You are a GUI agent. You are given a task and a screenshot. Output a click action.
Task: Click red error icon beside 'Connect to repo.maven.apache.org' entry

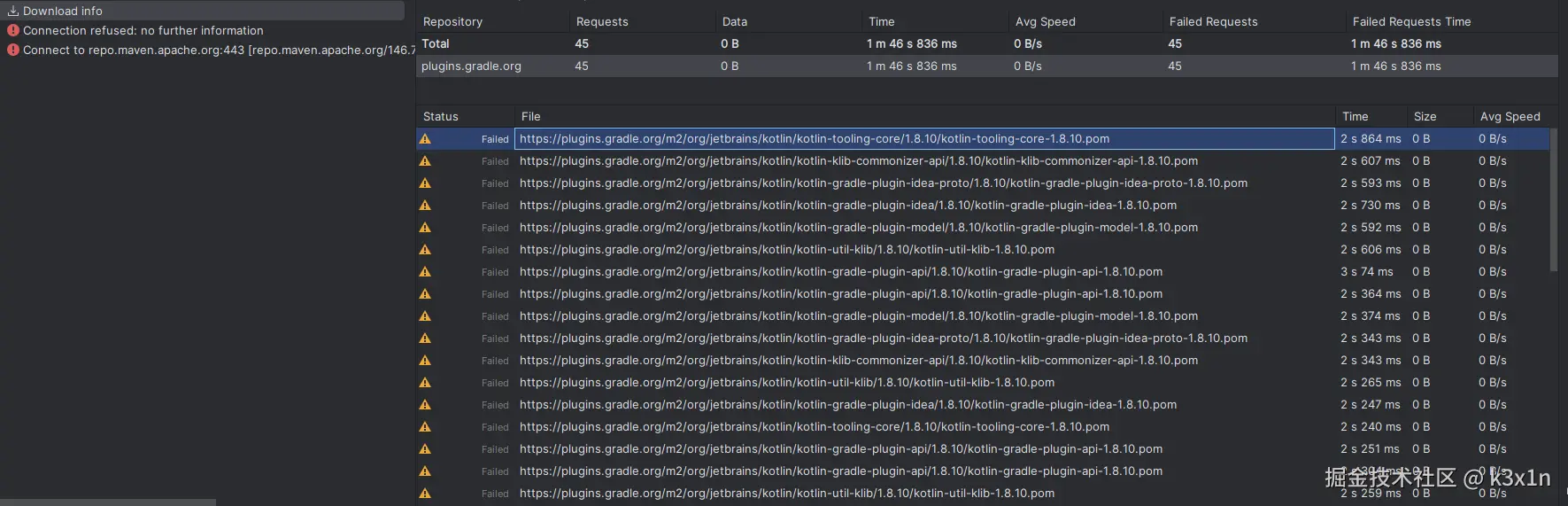13,50
